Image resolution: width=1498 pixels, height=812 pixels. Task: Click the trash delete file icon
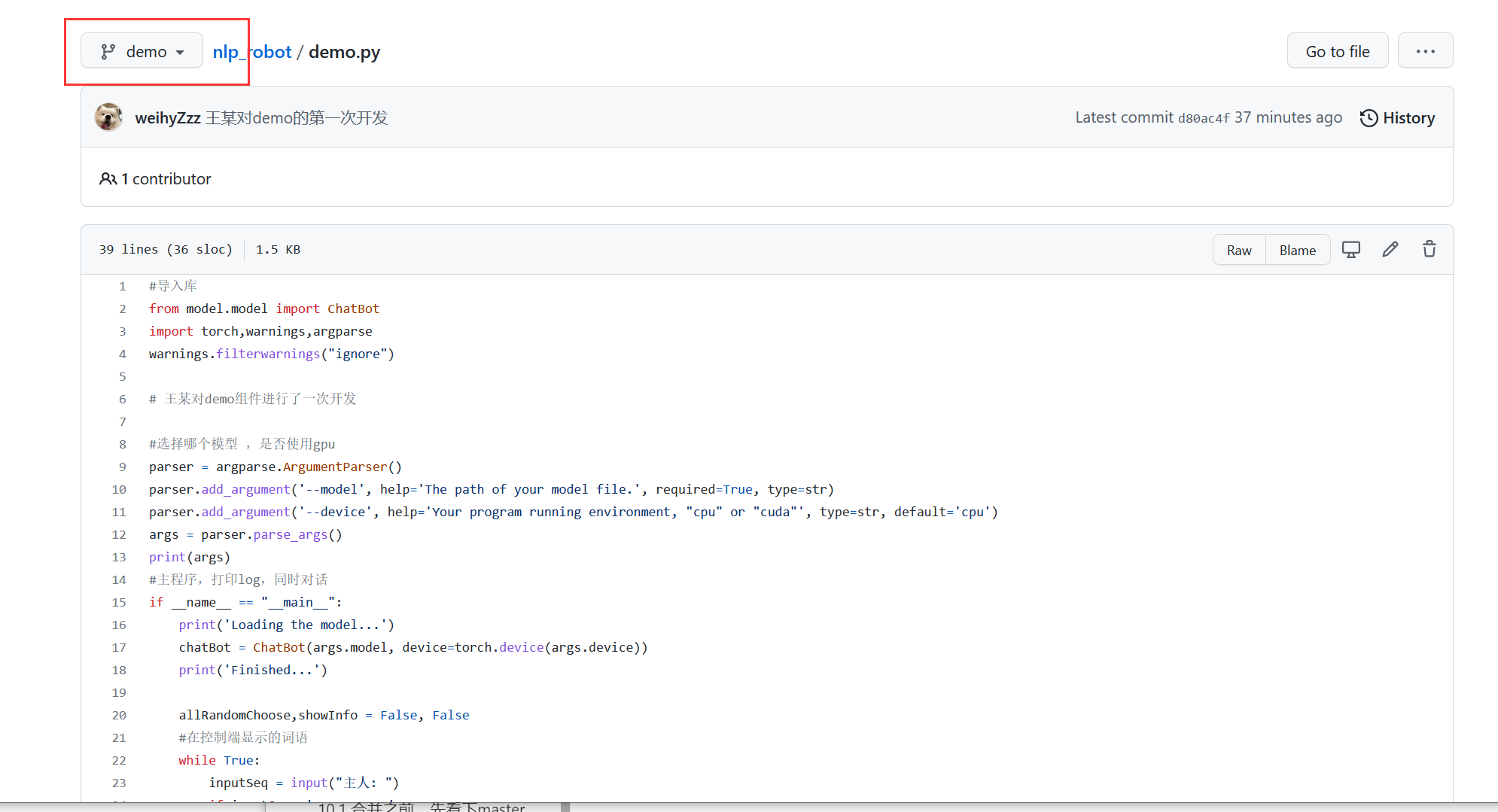(x=1429, y=249)
